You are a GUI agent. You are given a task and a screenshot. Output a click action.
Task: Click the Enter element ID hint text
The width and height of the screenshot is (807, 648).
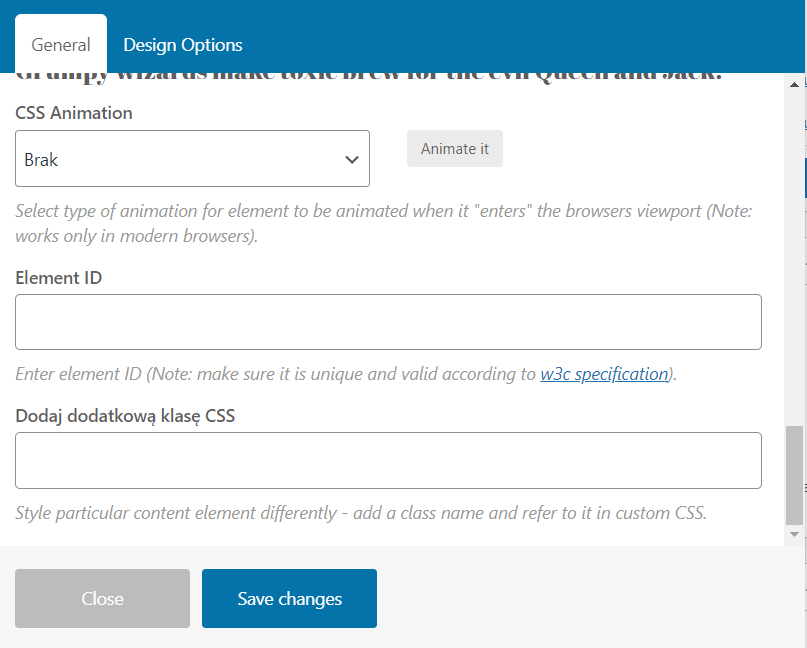click(x=277, y=375)
